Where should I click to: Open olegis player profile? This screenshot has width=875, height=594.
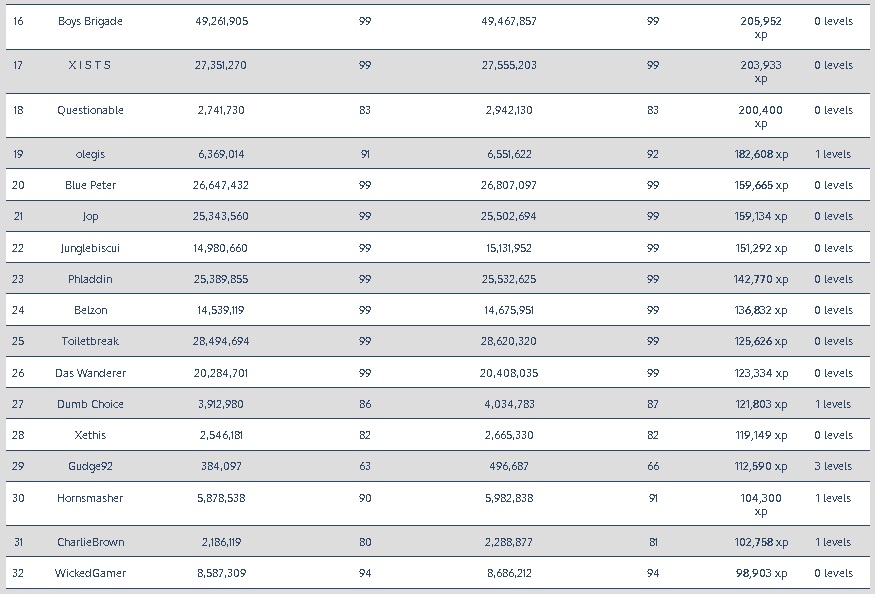90,154
